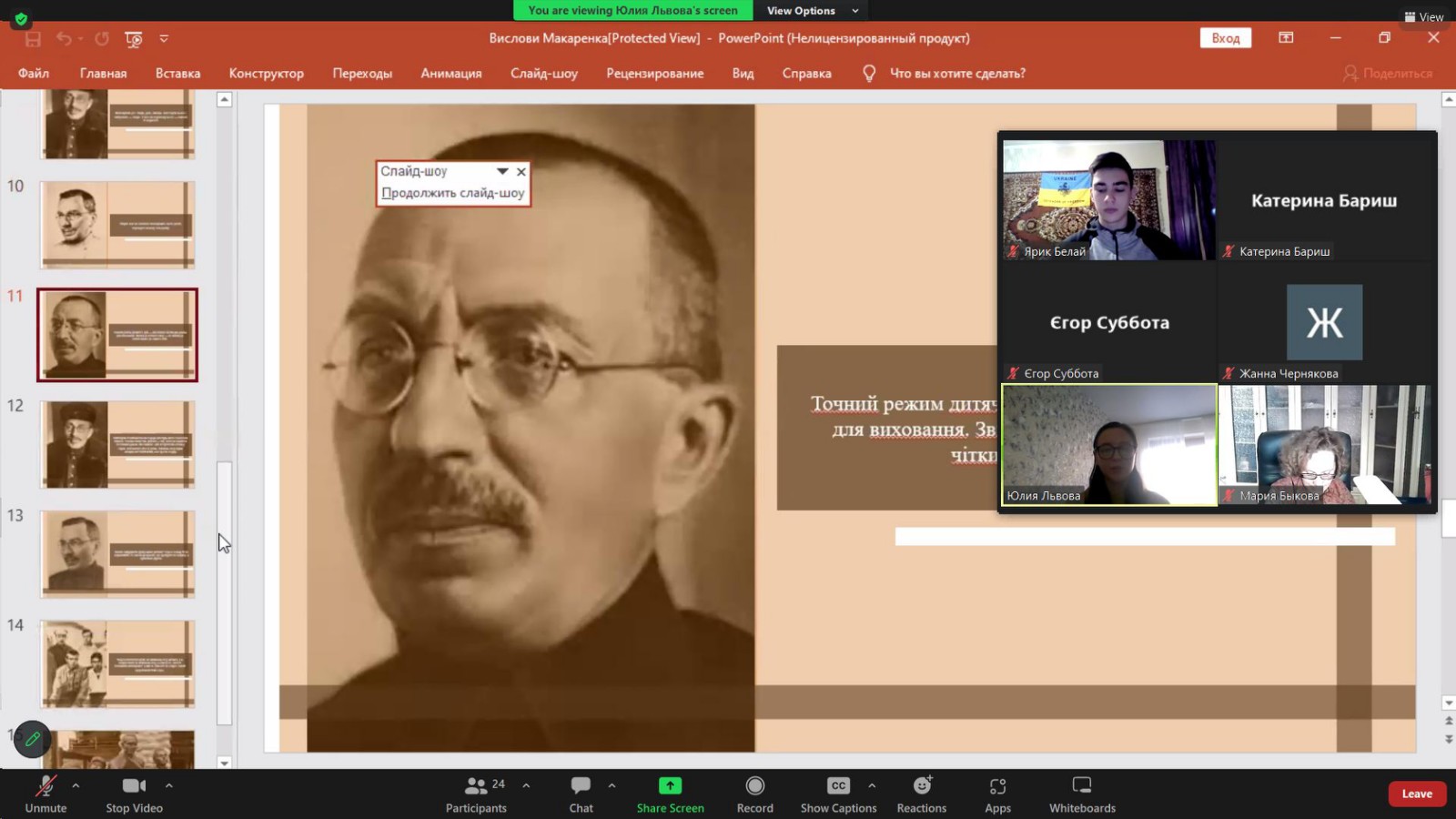The width and height of the screenshot is (1456, 819).
Task: Expand audio settings arrow beside Unmute
Action: pyautogui.click(x=76, y=785)
